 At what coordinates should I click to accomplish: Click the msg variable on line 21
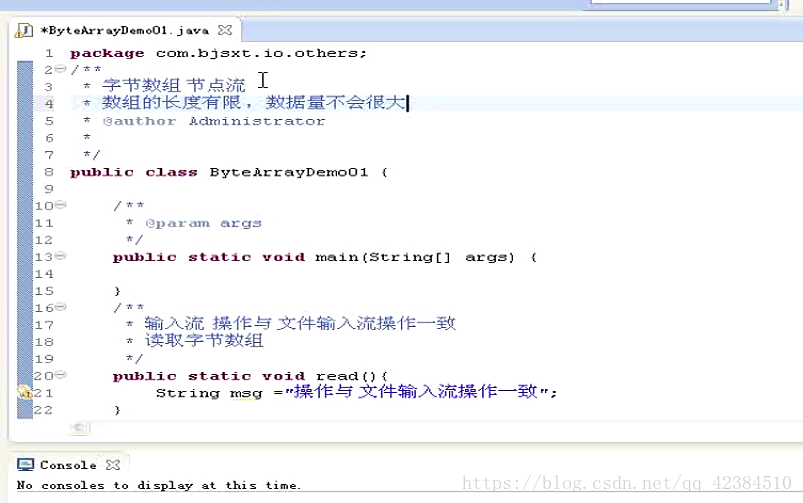click(x=246, y=393)
